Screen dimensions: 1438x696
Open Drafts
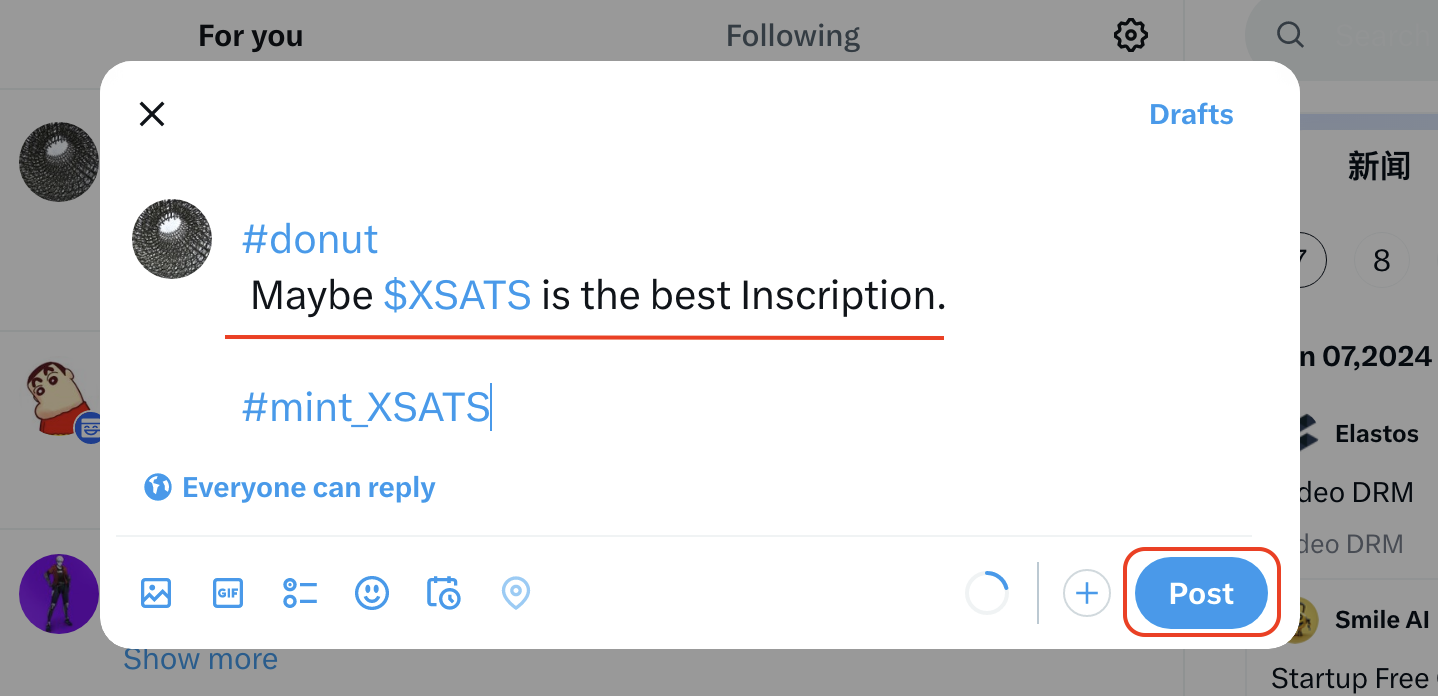pyautogui.click(x=1191, y=114)
